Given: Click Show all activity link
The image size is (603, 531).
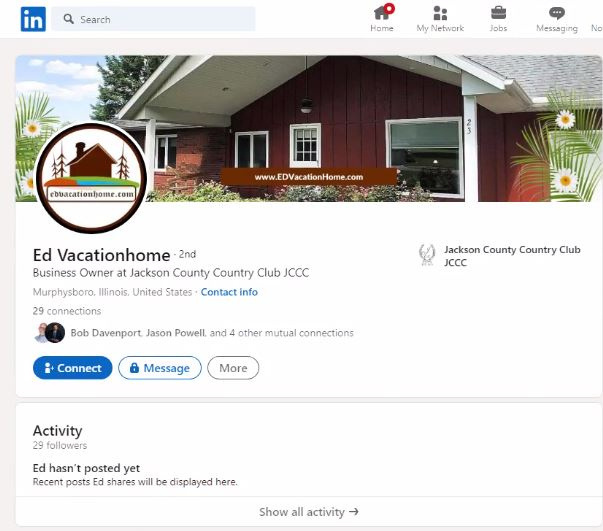Looking at the screenshot, I should 309,512.
